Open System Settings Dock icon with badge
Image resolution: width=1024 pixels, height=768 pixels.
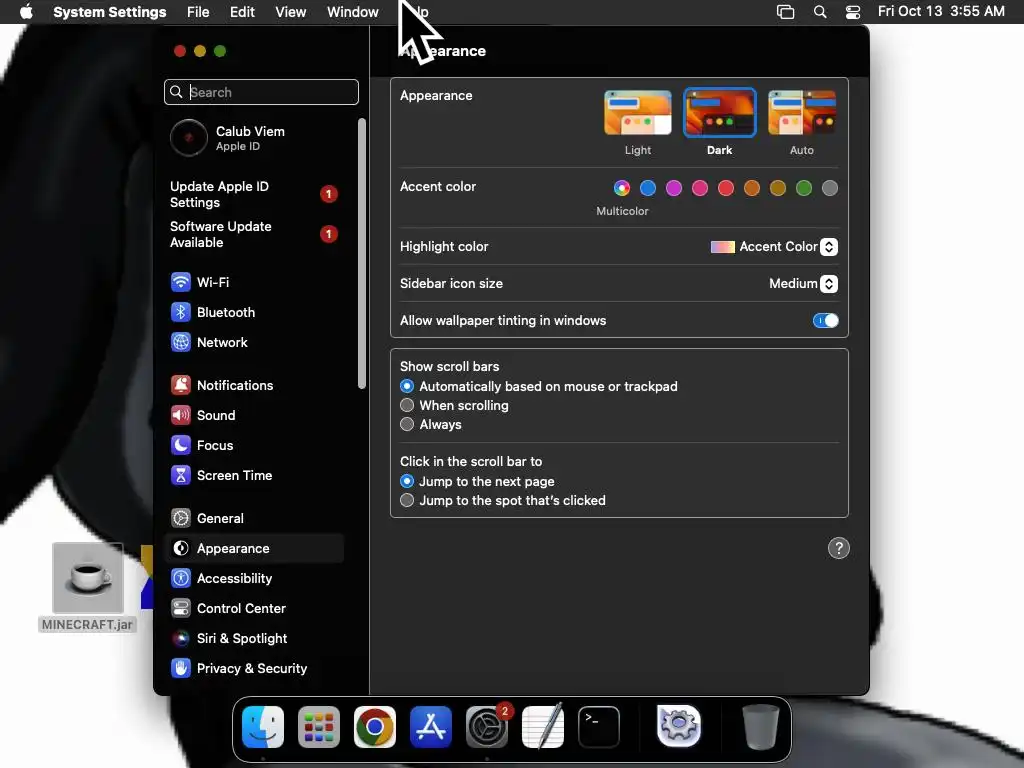(487, 727)
